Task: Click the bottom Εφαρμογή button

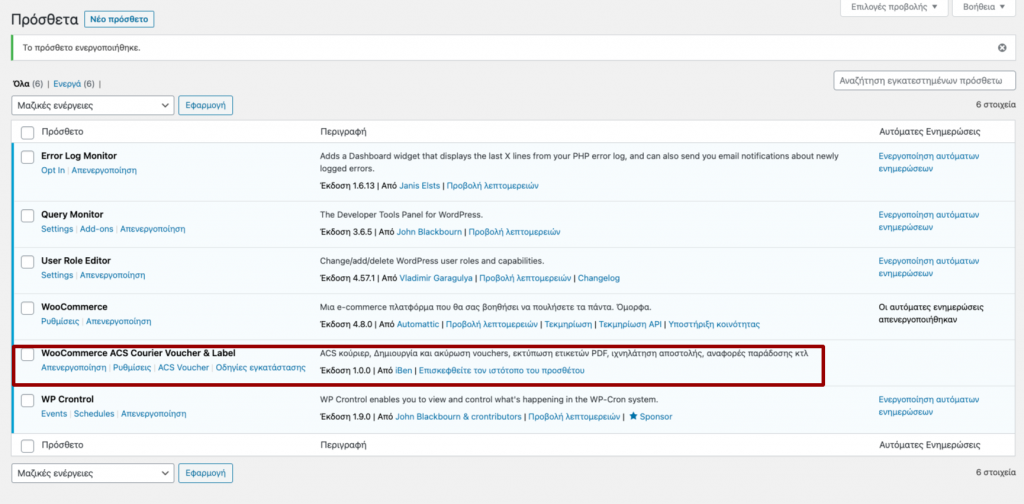Action: click(206, 473)
